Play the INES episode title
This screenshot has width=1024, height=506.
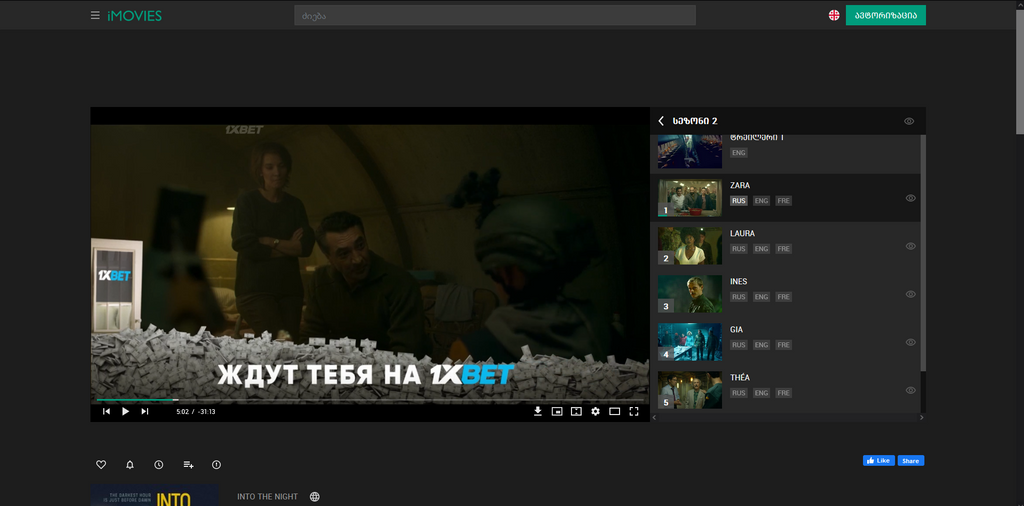point(739,281)
